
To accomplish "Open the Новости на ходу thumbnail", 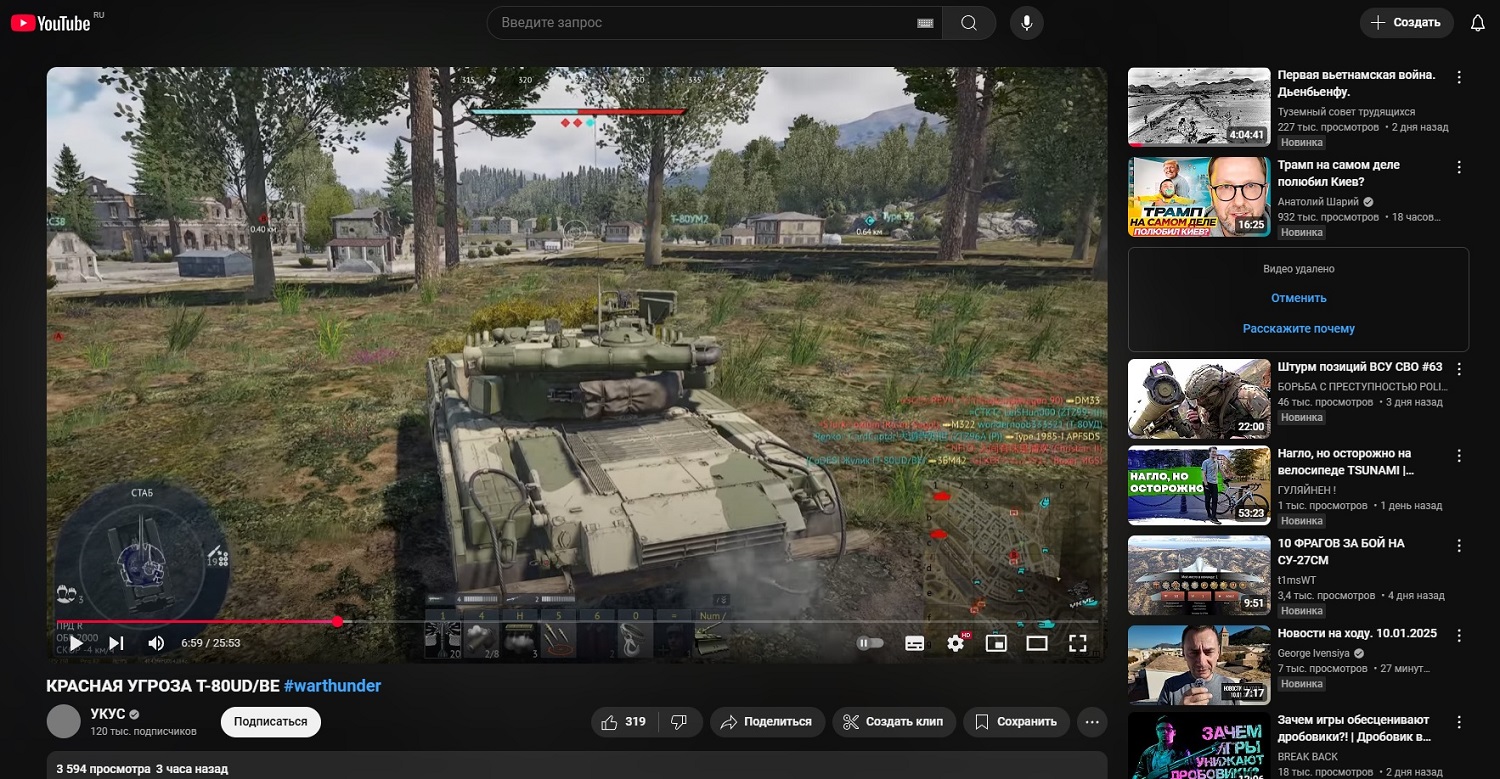I will coord(1199,666).
